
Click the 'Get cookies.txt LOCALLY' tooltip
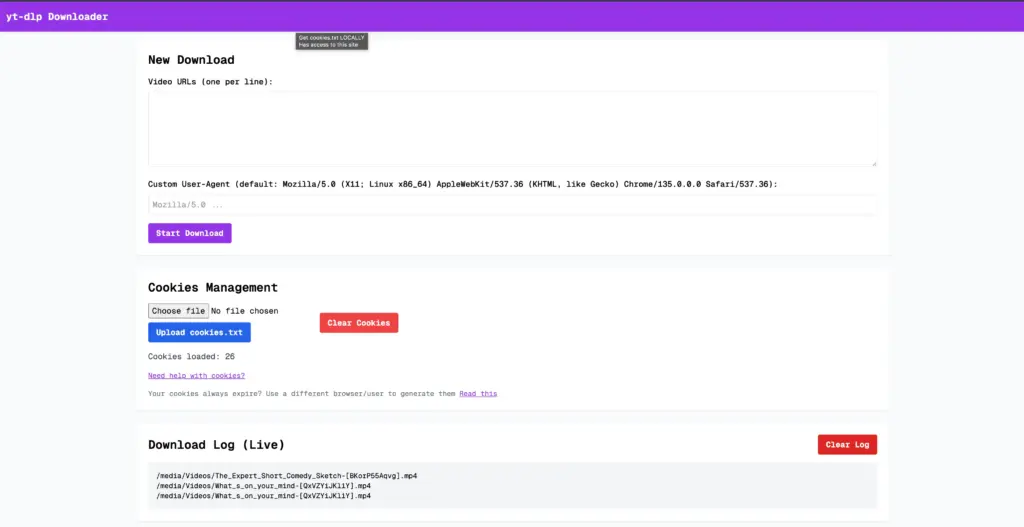[x=332, y=41]
